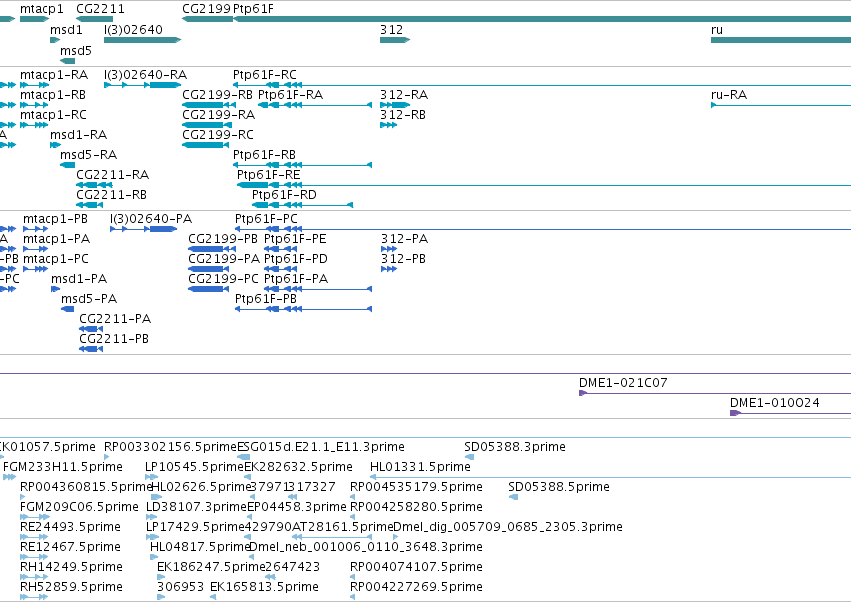Select the Ptp61F-PE protein label
Image resolution: width=851 pixels, height=602 pixels.
tap(295, 239)
